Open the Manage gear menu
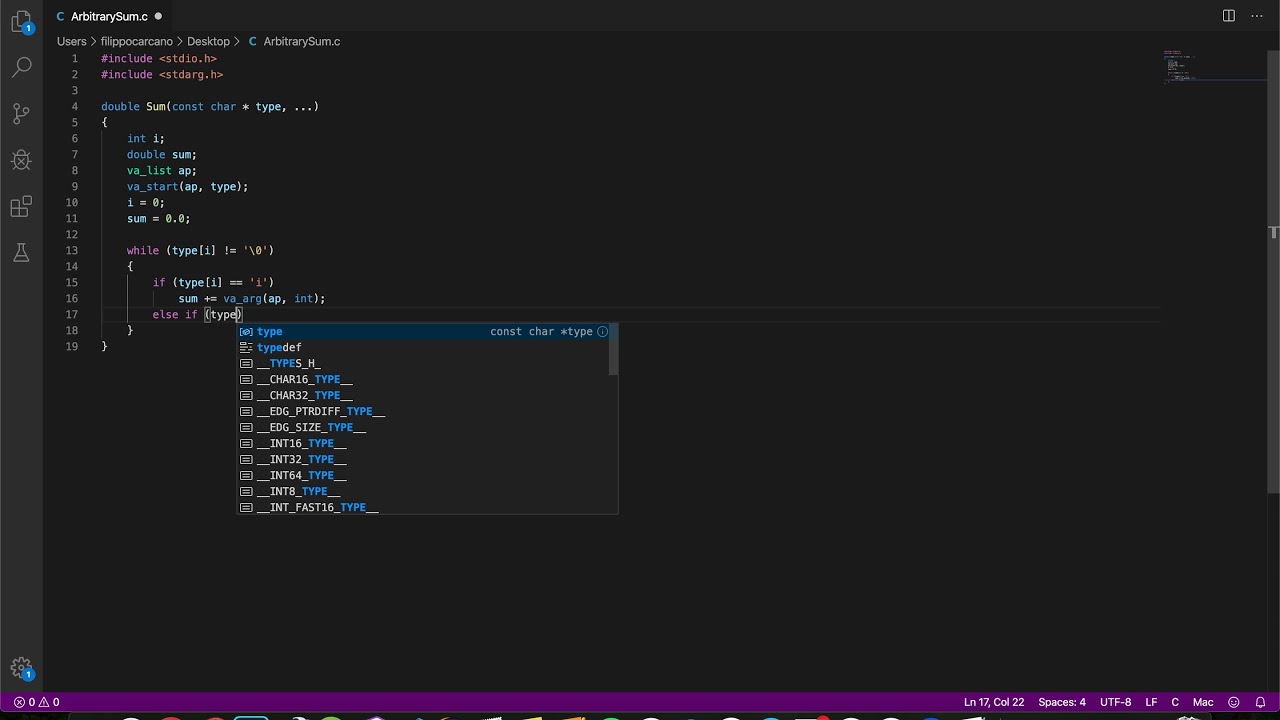The height and width of the screenshot is (720, 1280). click(21, 669)
